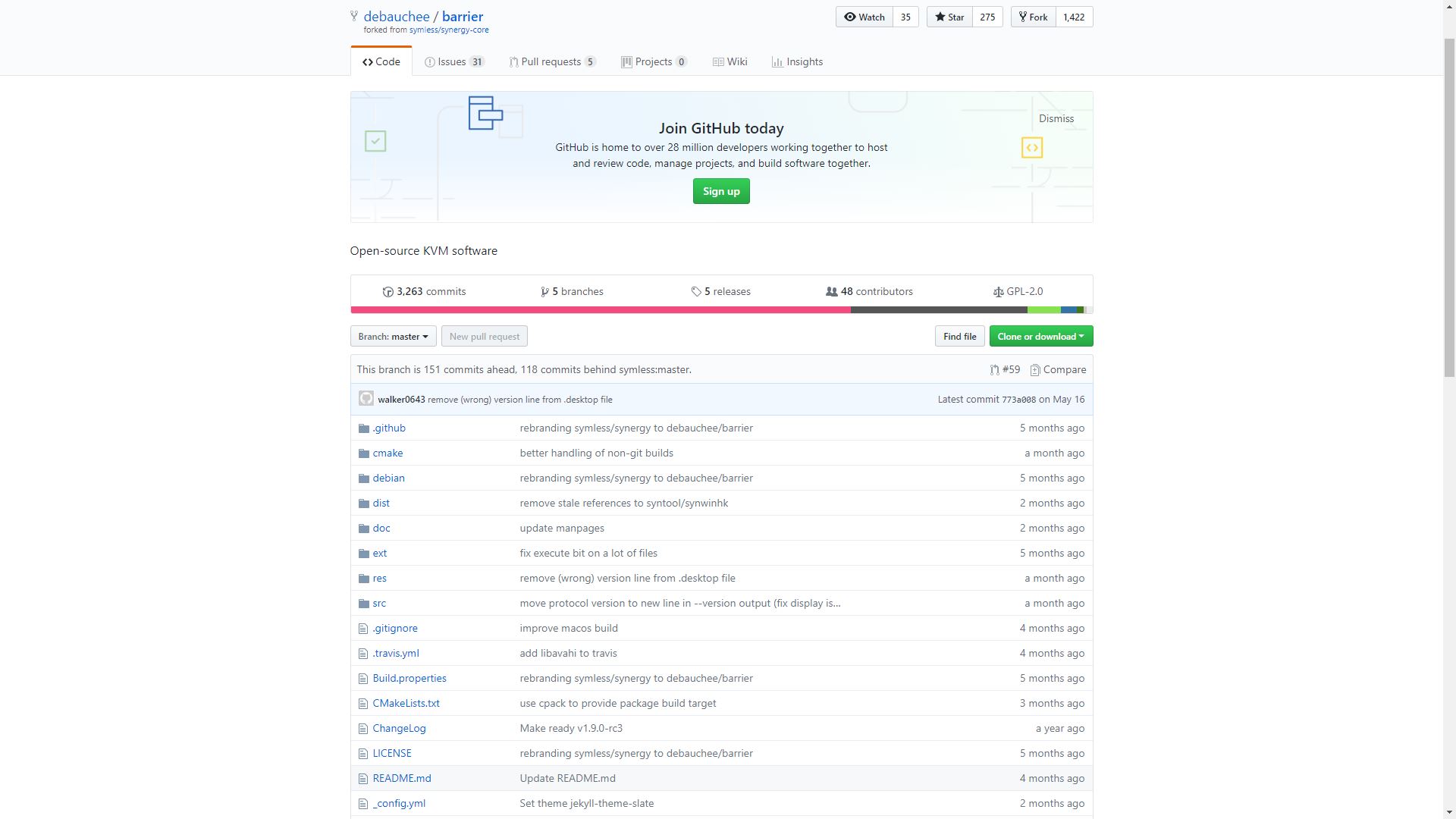Click the contributors people icon

tap(831, 291)
